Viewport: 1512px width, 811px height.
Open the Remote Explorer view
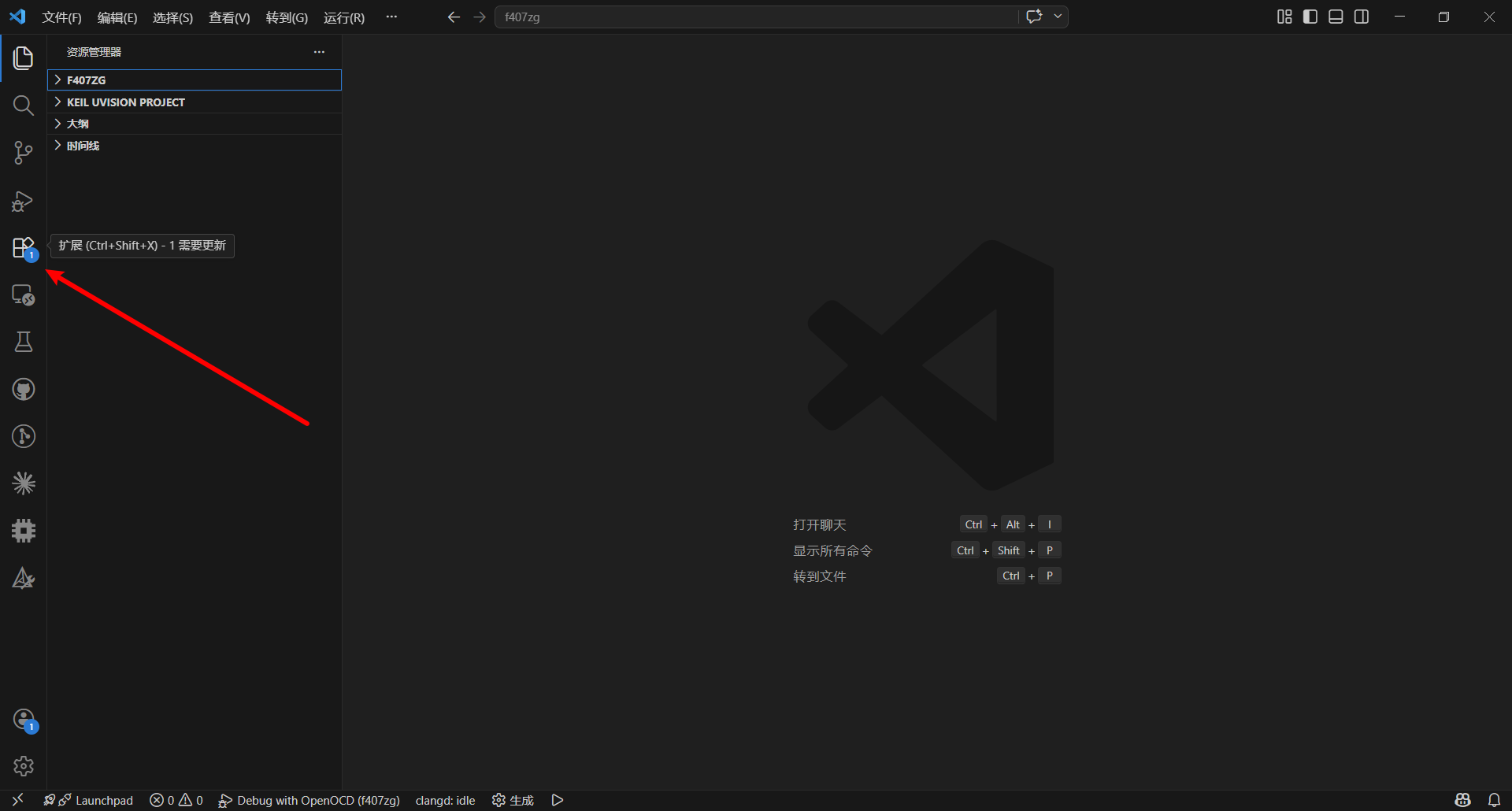[24, 294]
